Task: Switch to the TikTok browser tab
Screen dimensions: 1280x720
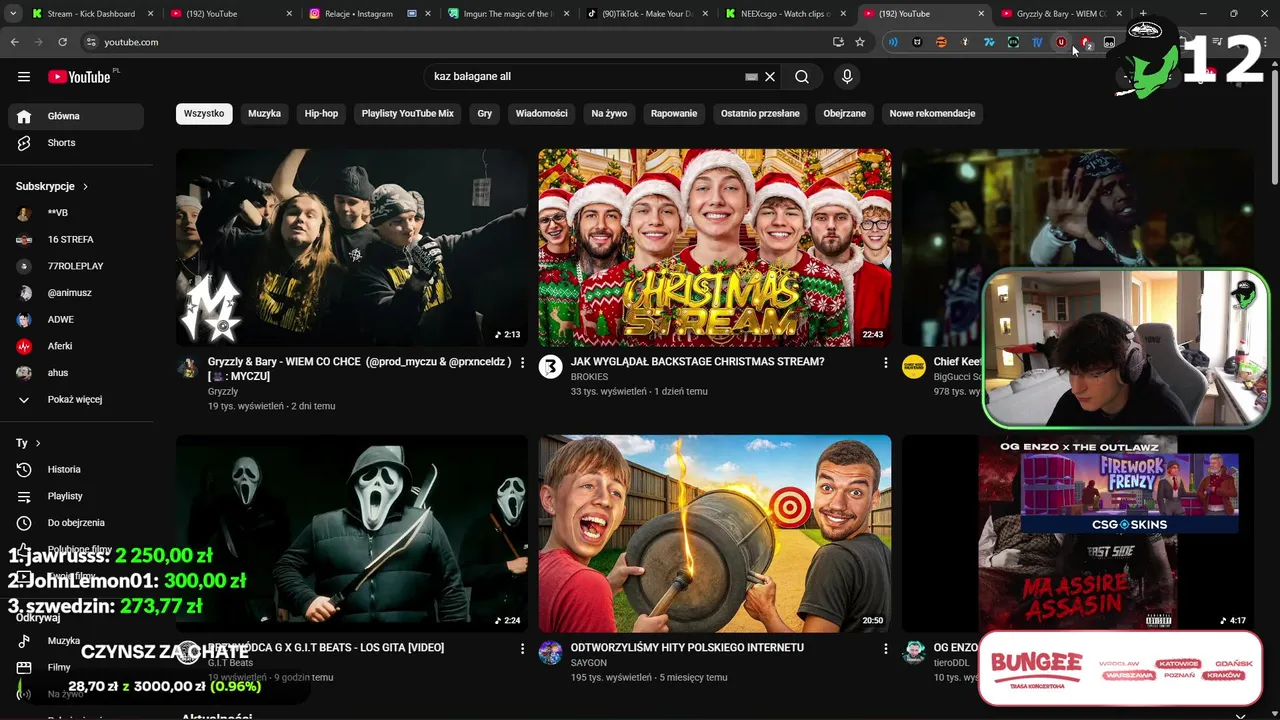Action: point(647,14)
